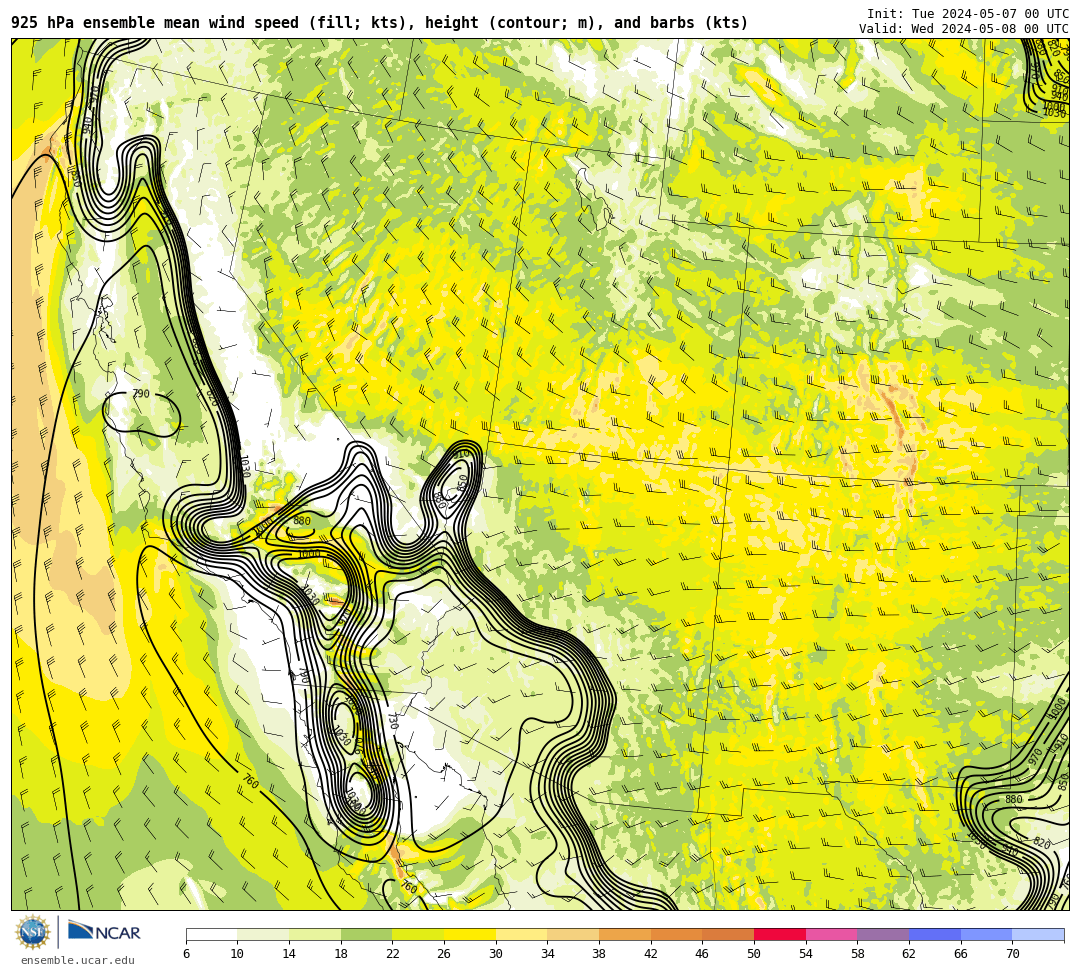
Task: Pick the red 50–54 kts colorbar swatch
Action: point(780,934)
